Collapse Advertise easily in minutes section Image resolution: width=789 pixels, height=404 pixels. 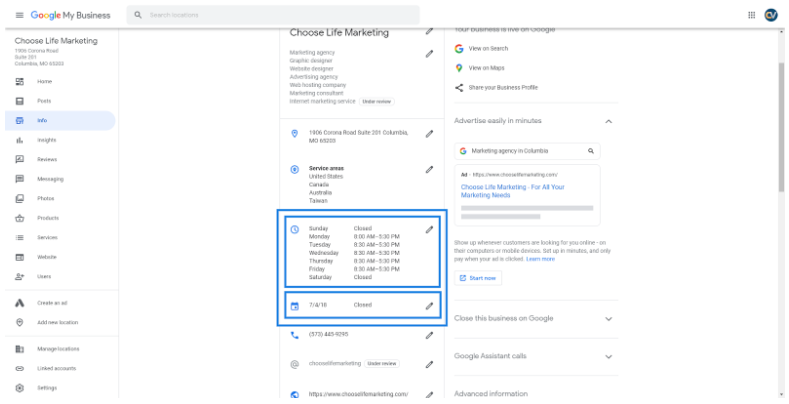pos(608,121)
